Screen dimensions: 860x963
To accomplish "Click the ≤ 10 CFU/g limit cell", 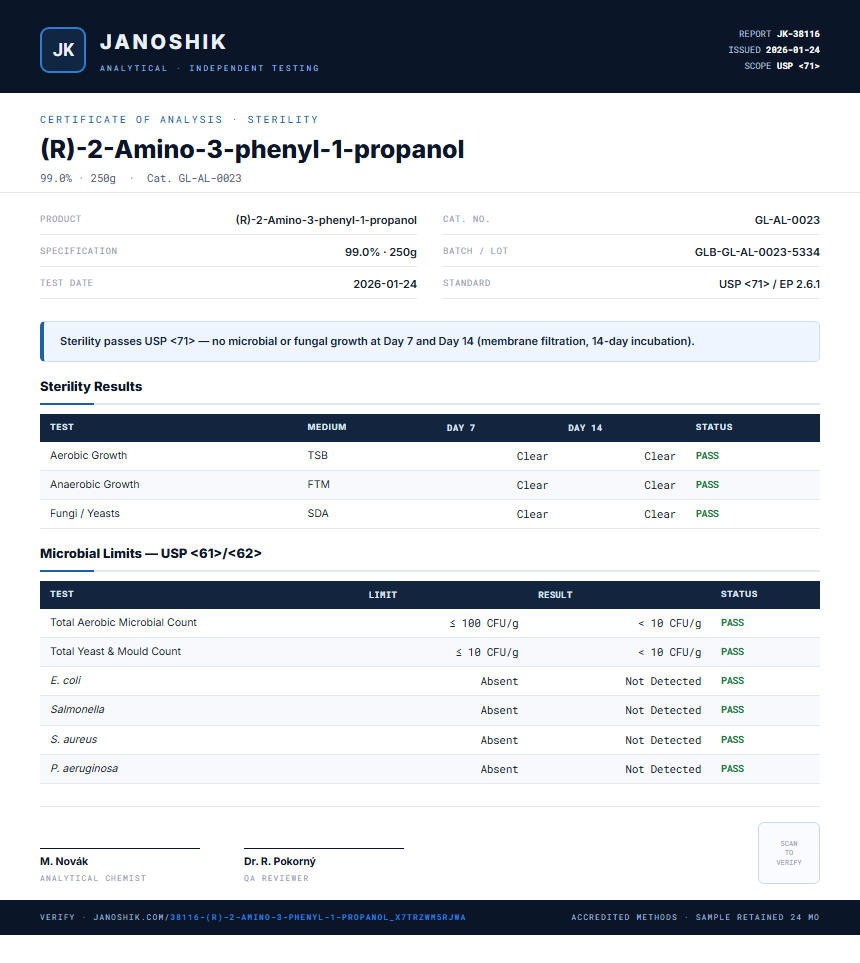I will (487, 652).
